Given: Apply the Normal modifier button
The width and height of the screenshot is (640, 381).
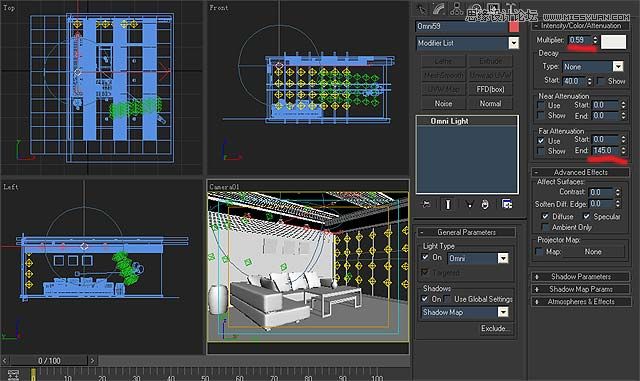Looking at the screenshot, I should tap(490, 104).
